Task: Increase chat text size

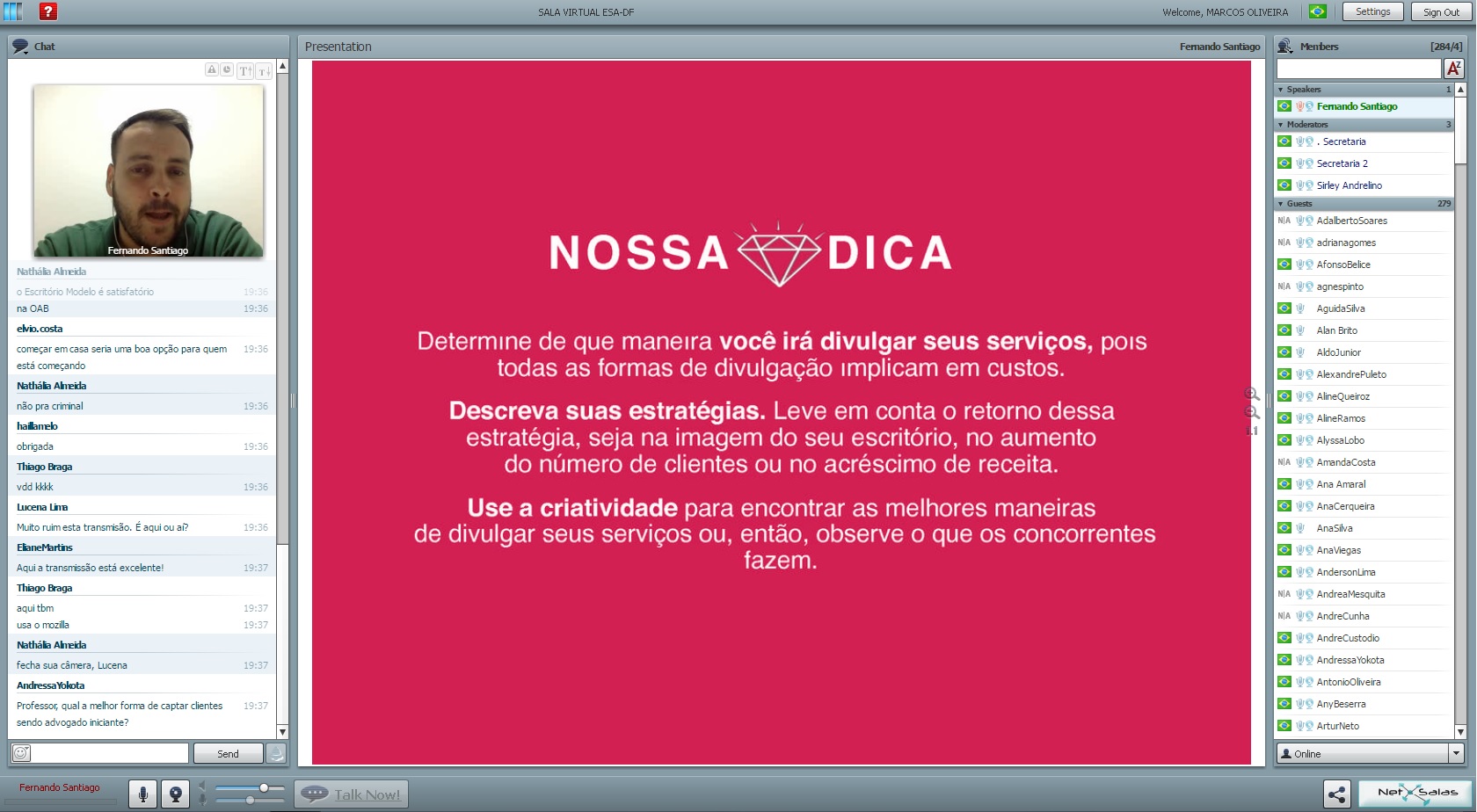Action: point(245,70)
